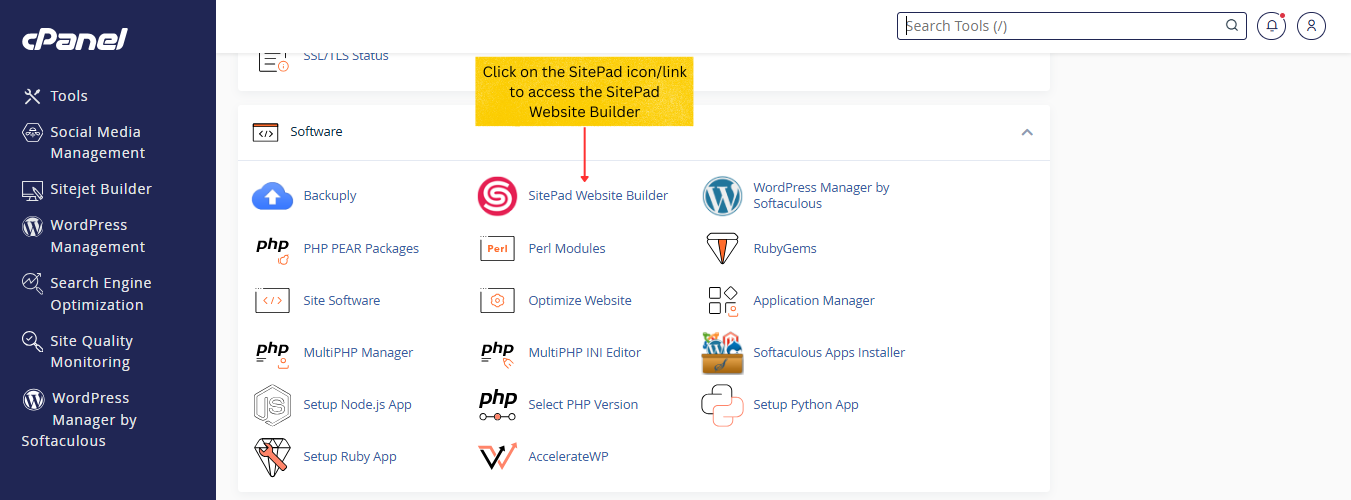The height and width of the screenshot is (500, 1351).
Task: Open the AccelerateWP icon
Action: (497, 456)
